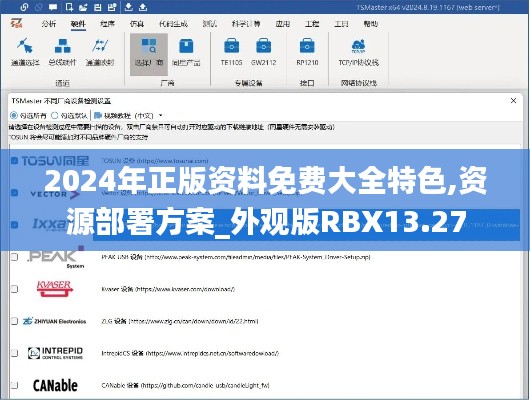
Task: Open the 通道选择 channel selection tool
Action: pyautogui.click(x=25, y=52)
